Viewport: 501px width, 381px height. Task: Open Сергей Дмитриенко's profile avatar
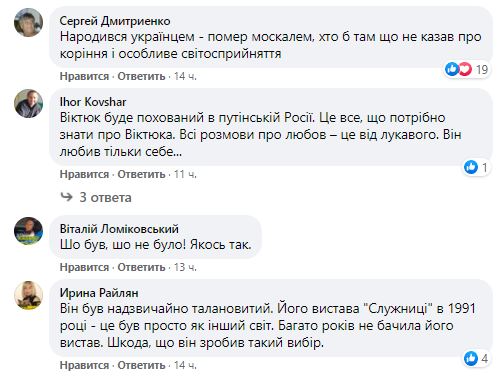[x=29, y=22]
